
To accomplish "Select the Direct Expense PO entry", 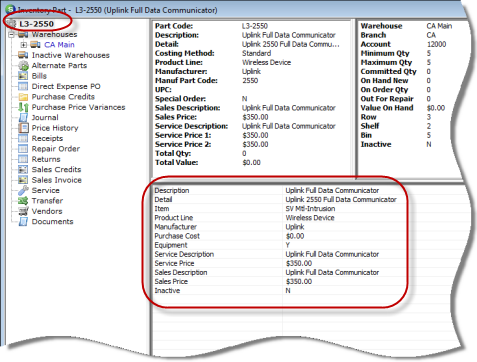I will coord(66,86).
